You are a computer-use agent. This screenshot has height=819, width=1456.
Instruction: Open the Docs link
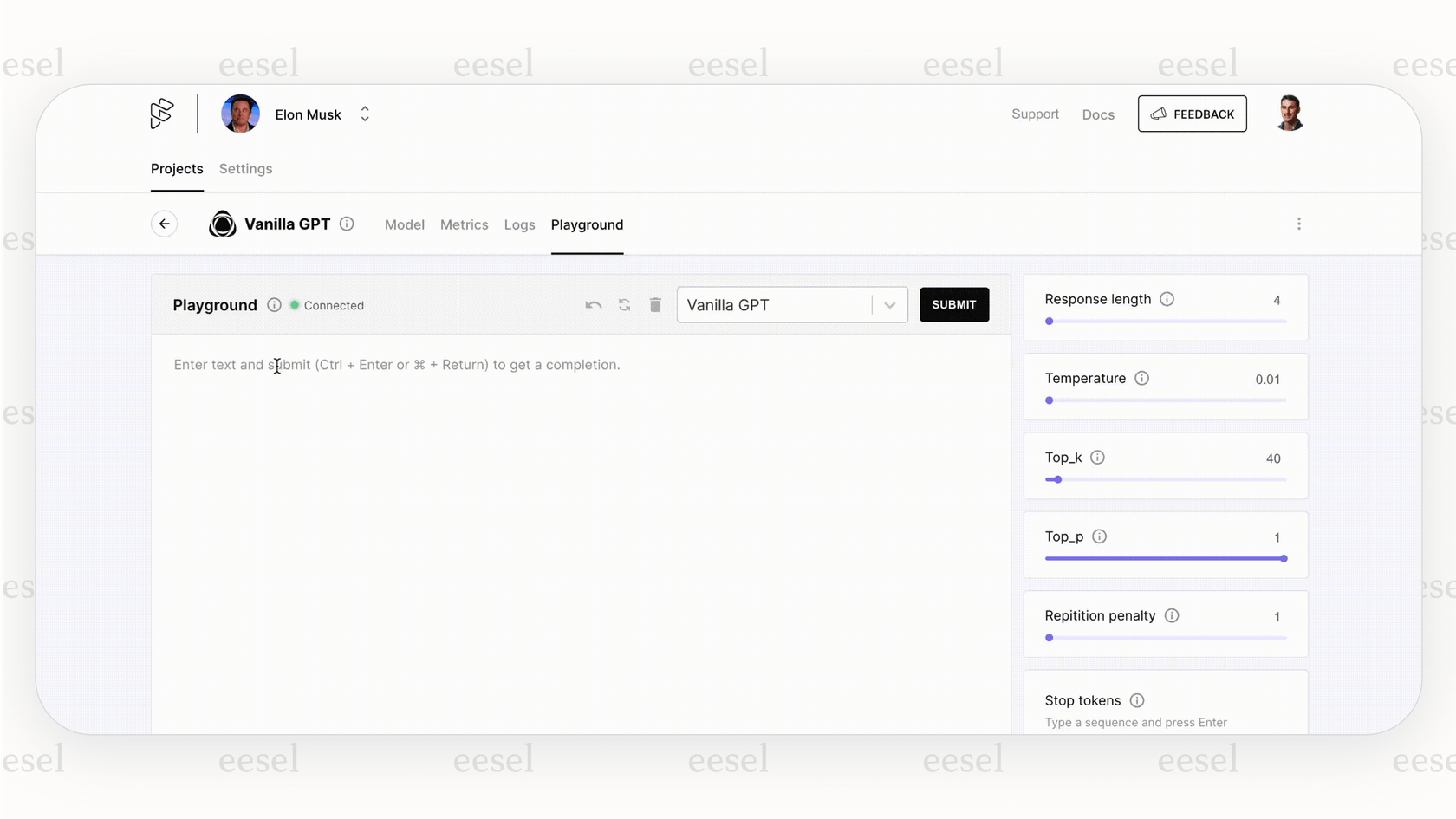pos(1097,115)
